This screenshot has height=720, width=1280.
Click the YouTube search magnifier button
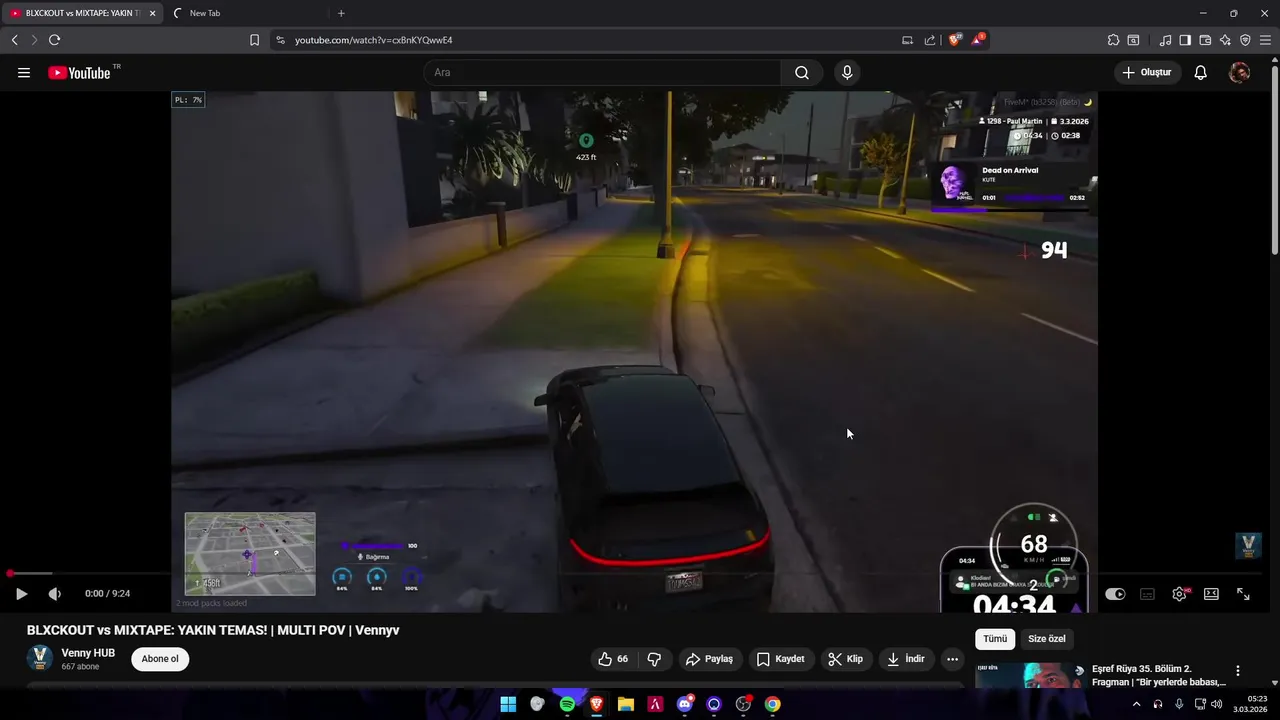(802, 72)
